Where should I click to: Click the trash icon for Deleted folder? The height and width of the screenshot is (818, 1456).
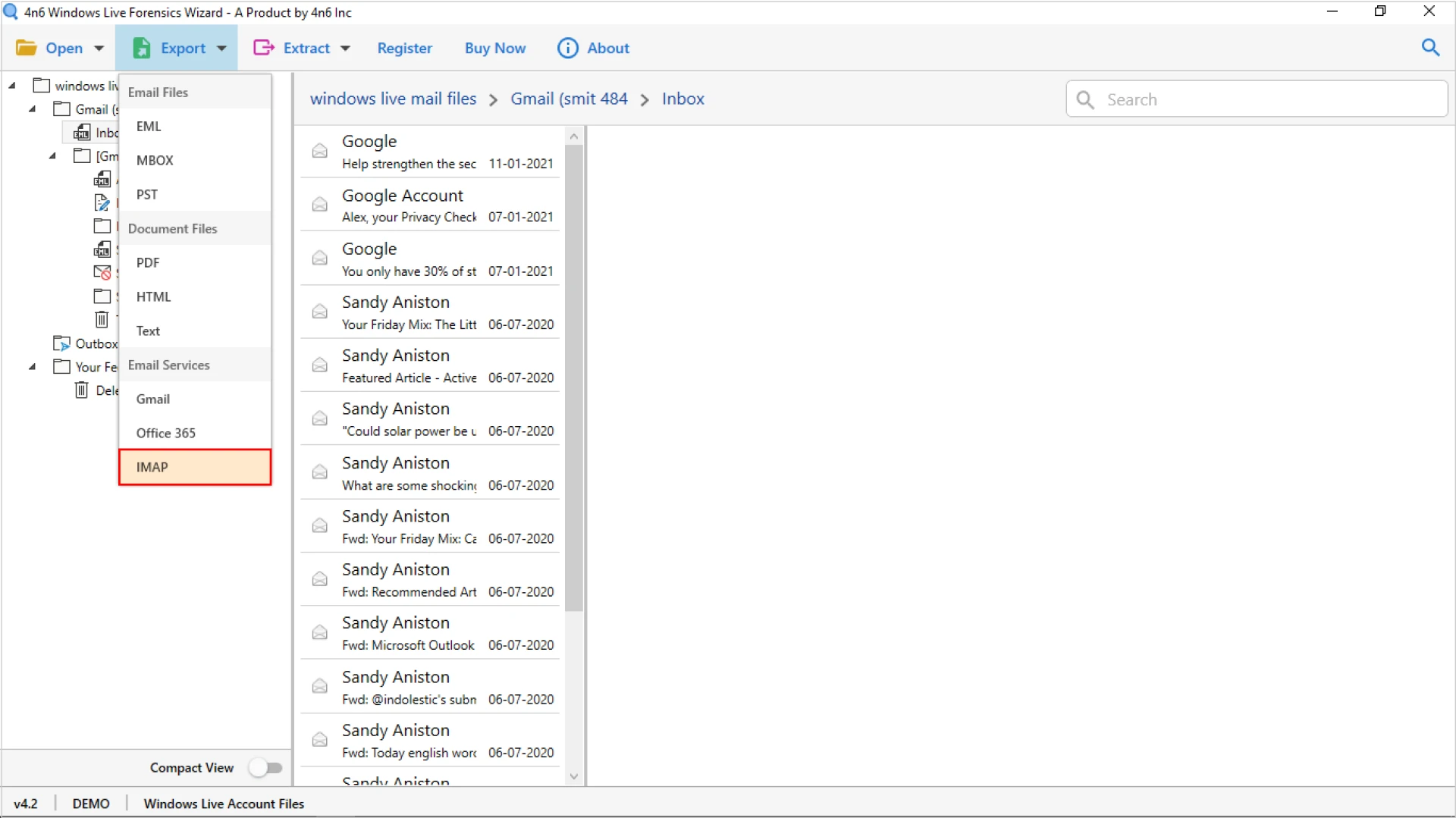pos(82,390)
